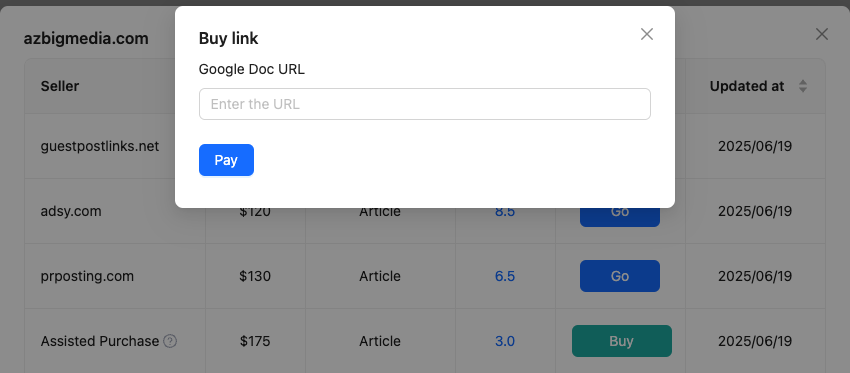The image size is (850, 373).
Task: Click the Updated at column header
Action: (x=747, y=86)
